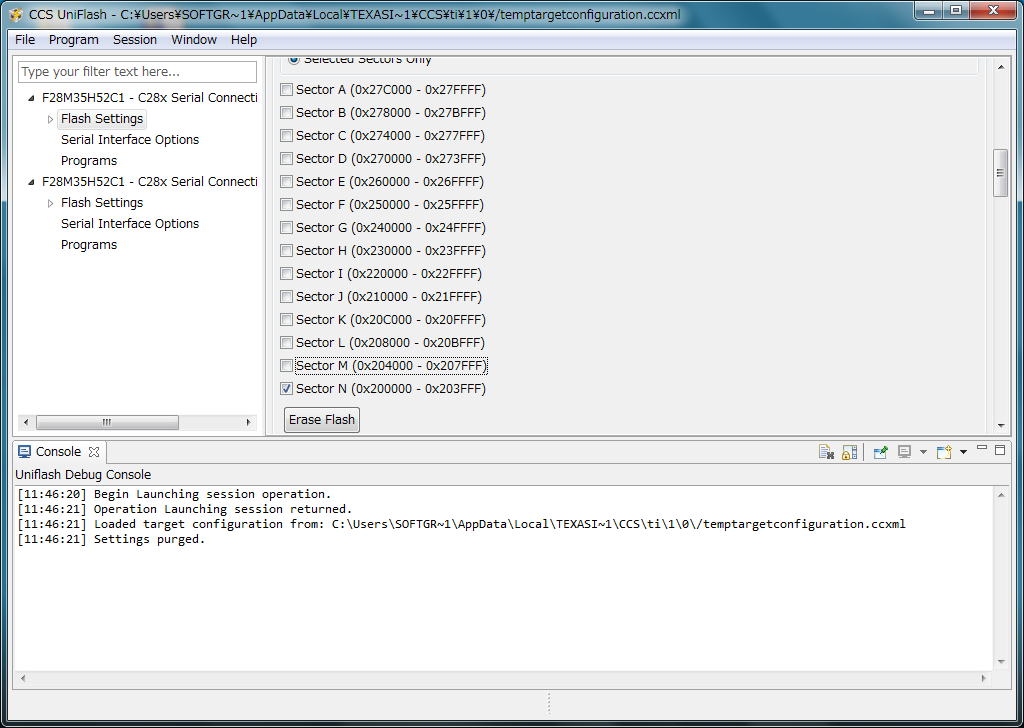1024x728 pixels.
Task: Pin the console with the Pin Console icon
Action: pos(880,452)
